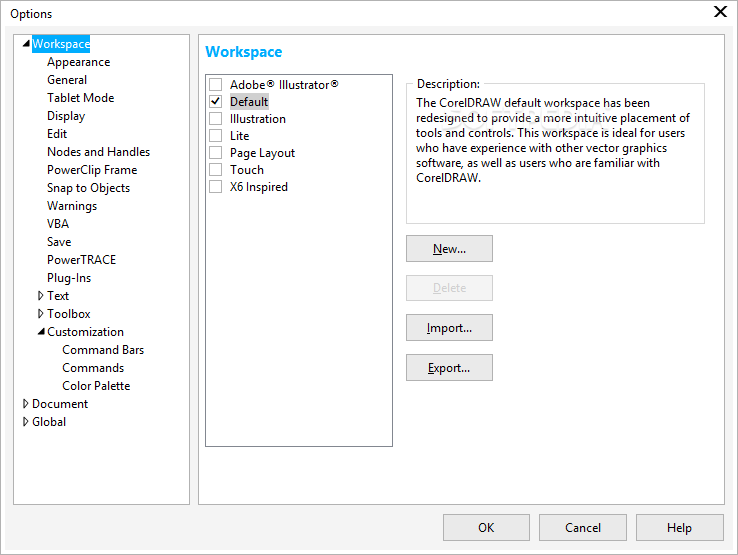Click the Export... workspace button
Viewport: 738px width, 555px height.
tap(449, 368)
